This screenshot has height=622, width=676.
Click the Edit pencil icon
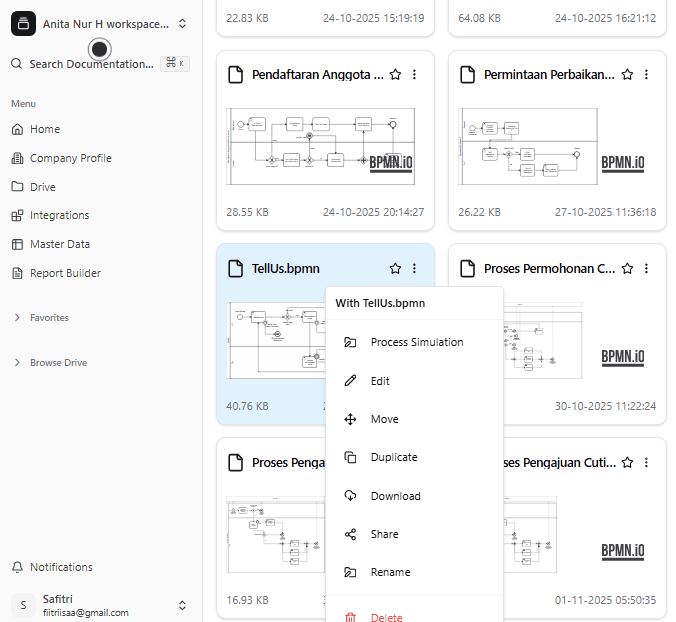[x=350, y=381]
